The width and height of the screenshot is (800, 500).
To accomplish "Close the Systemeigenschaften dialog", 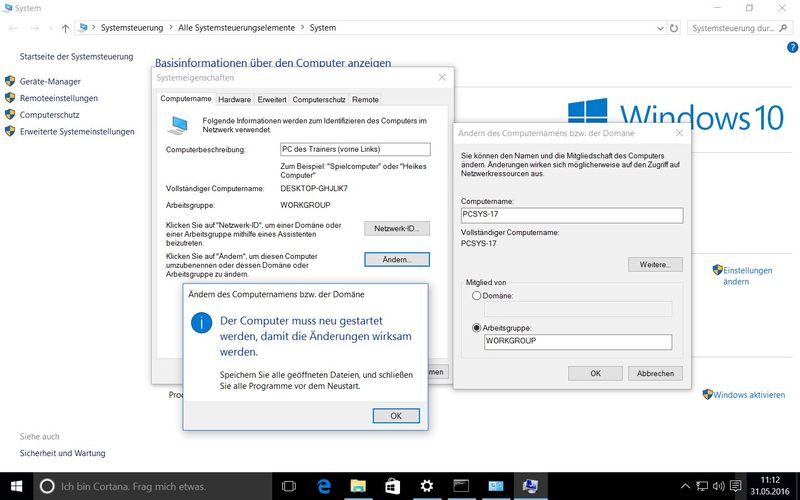I will point(442,78).
